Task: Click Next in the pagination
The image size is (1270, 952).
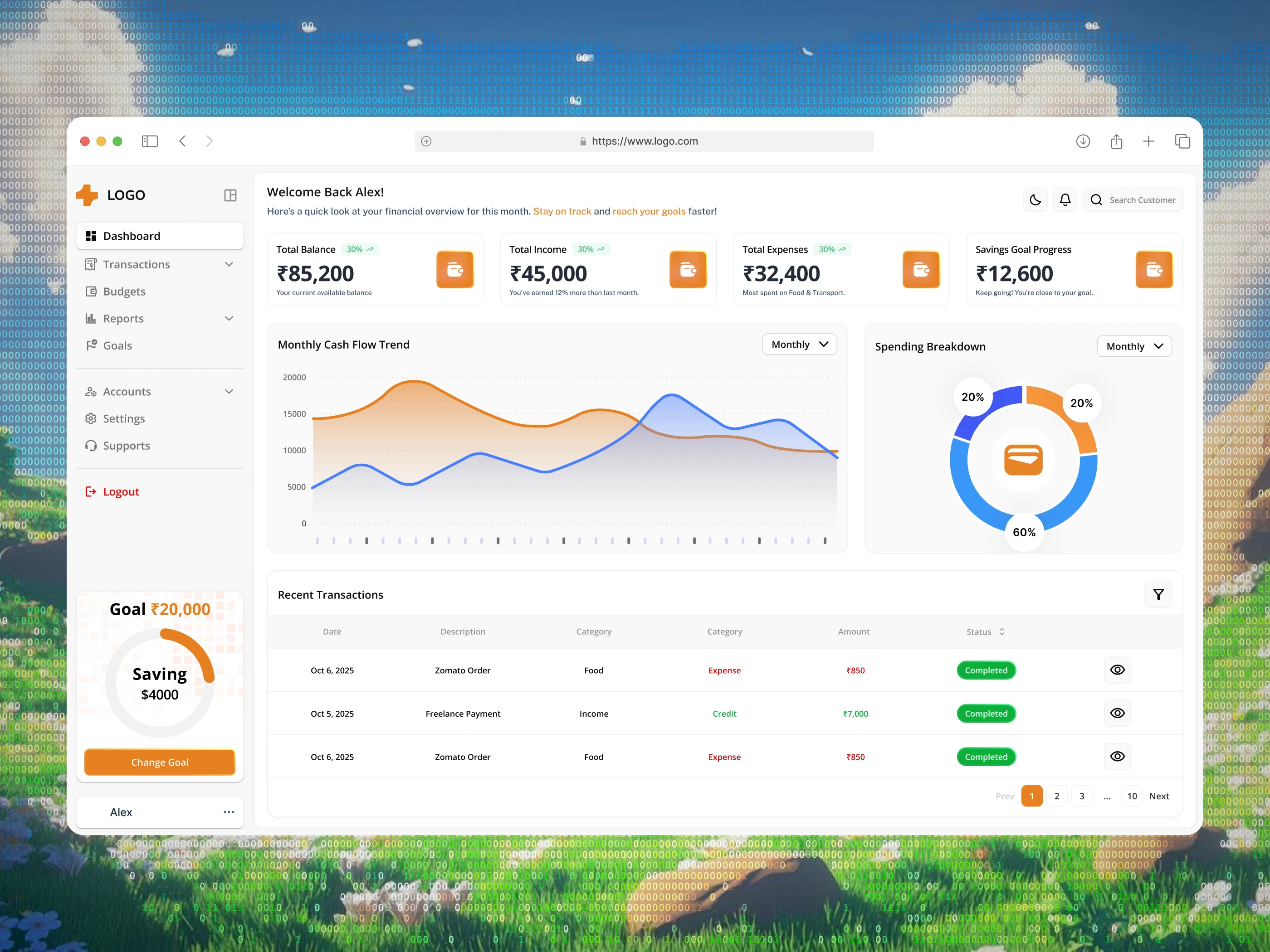Action: (1159, 796)
